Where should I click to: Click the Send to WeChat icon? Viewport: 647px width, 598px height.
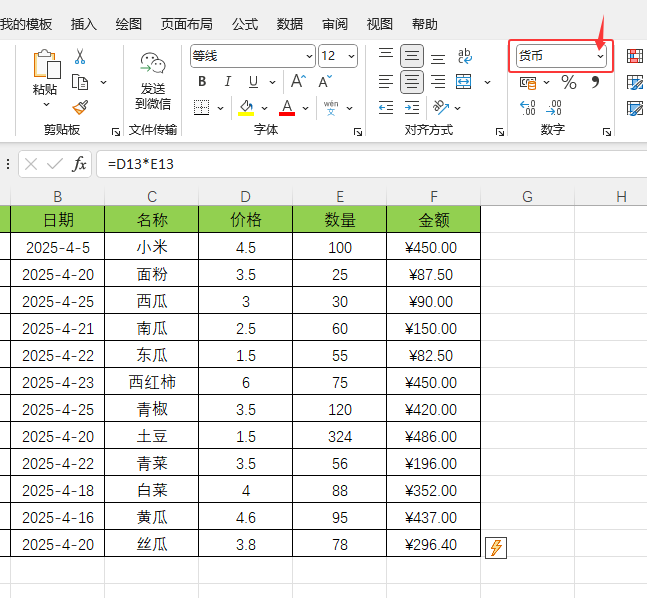click(x=153, y=64)
